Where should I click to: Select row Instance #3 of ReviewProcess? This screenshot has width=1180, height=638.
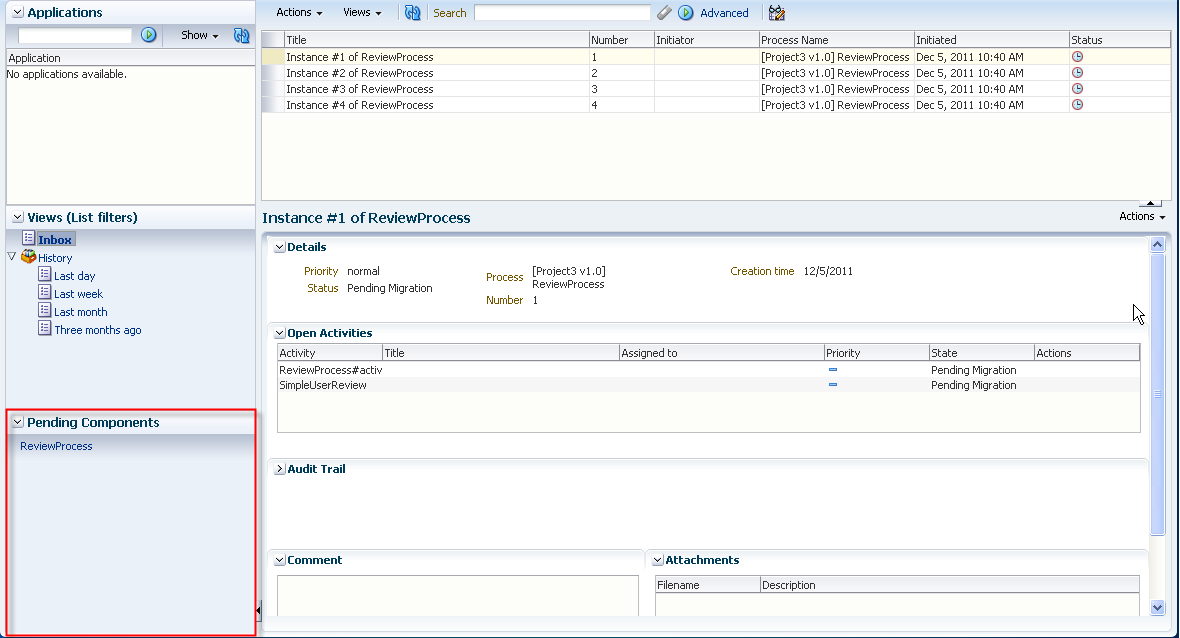pos(716,89)
